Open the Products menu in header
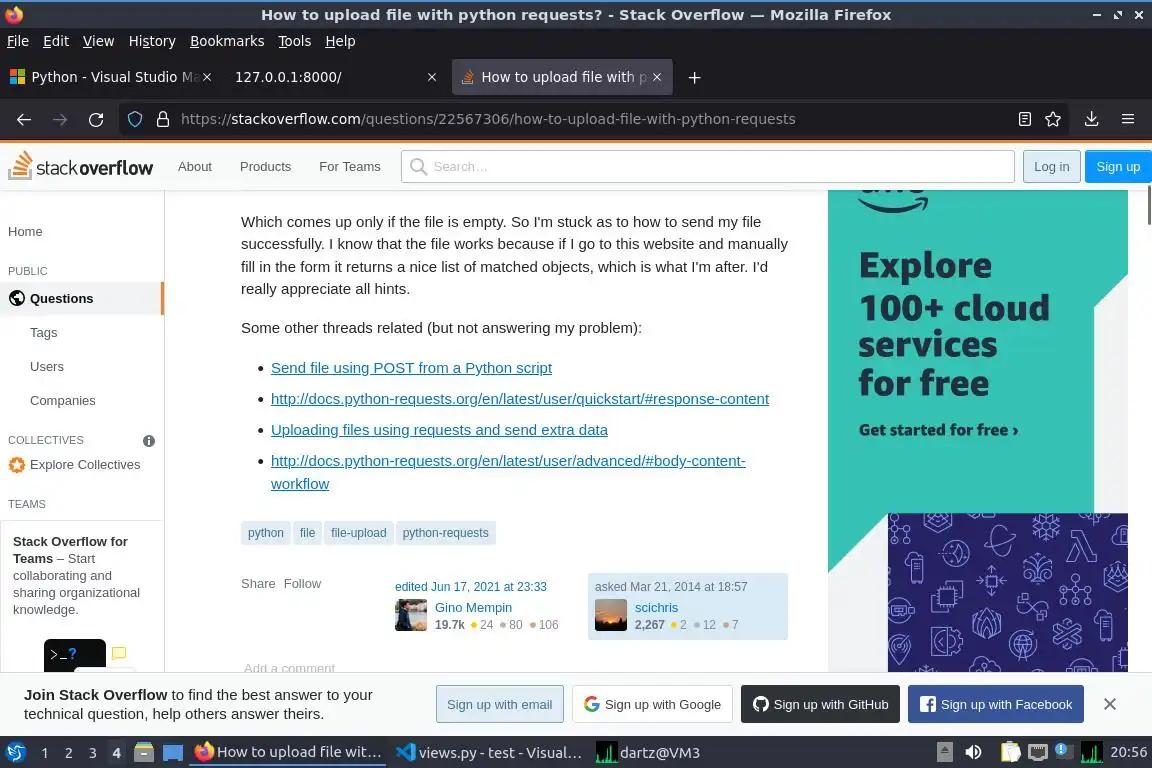The image size is (1152, 768). point(265,167)
